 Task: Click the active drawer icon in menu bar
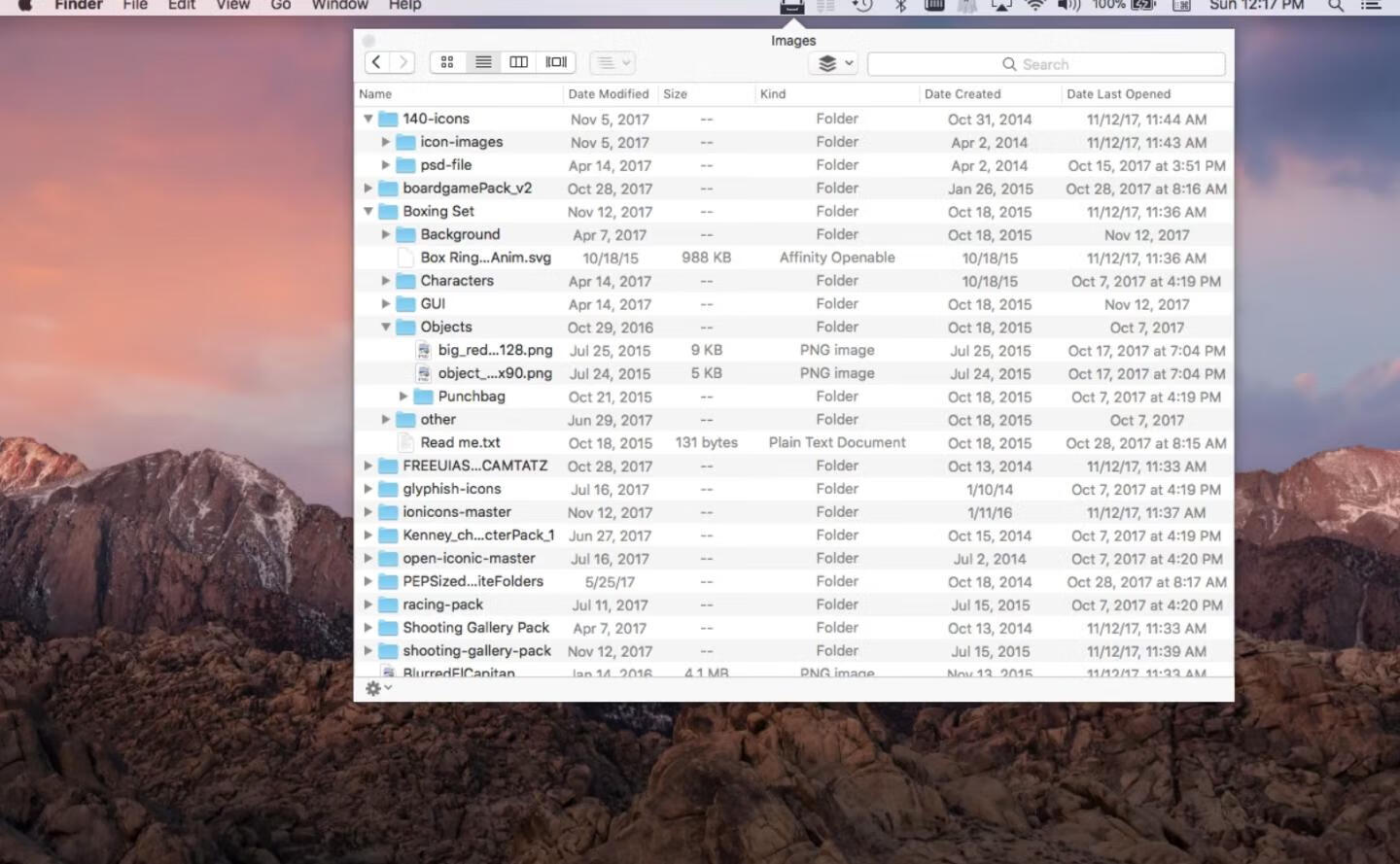[x=792, y=6]
